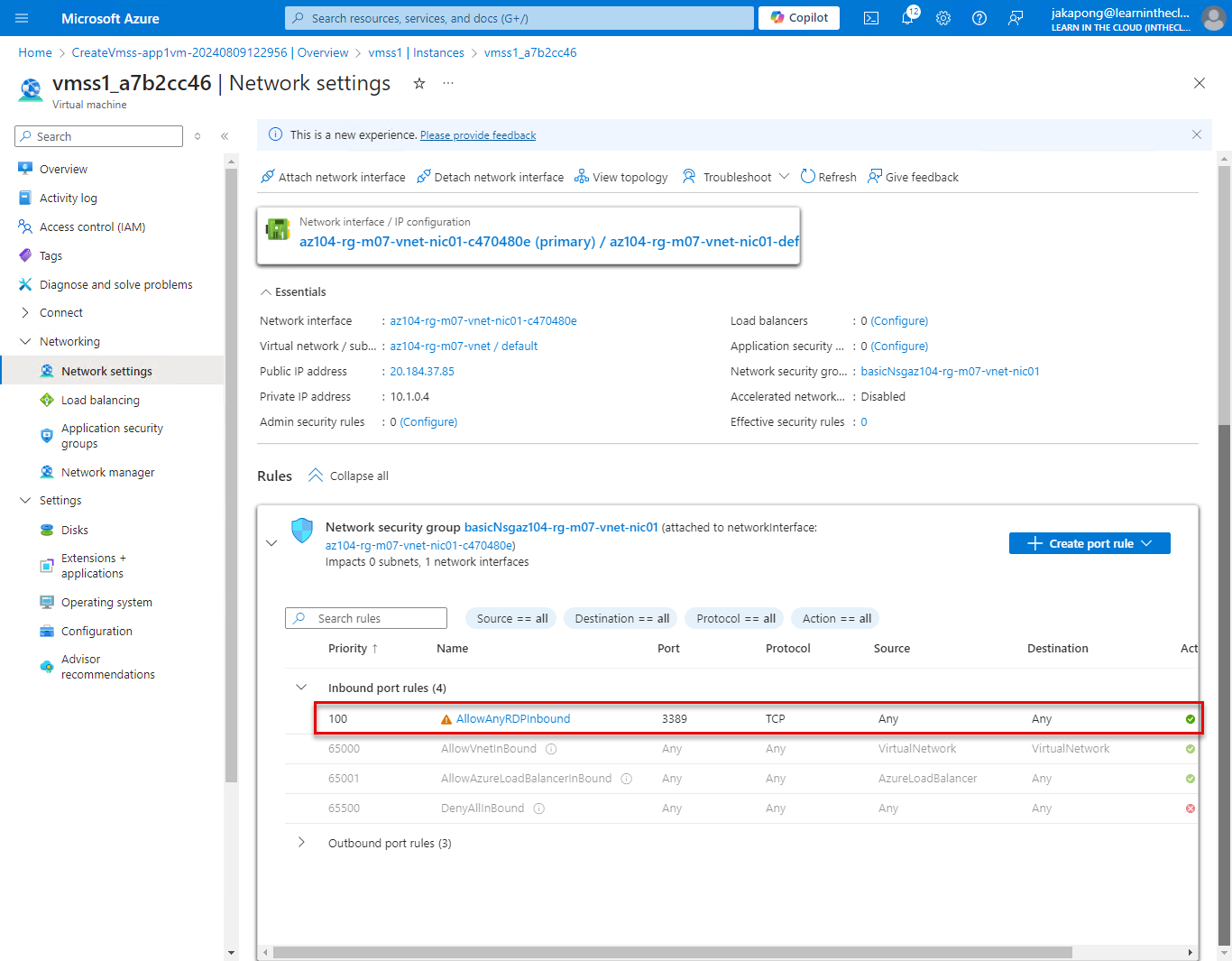
Task: Collapse the left menu with double chevron
Action: tap(225, 136)
